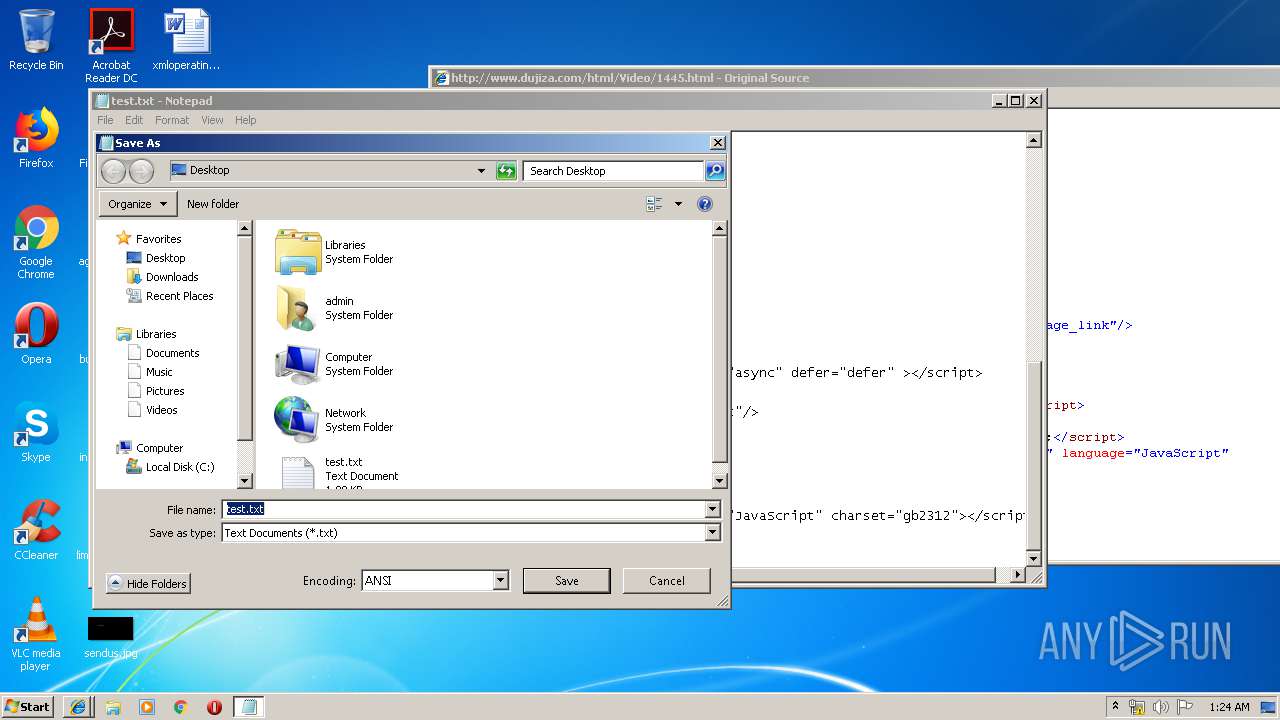Show hidden tray icons arrow
1280x720 pixels.
coord(1116,707)
